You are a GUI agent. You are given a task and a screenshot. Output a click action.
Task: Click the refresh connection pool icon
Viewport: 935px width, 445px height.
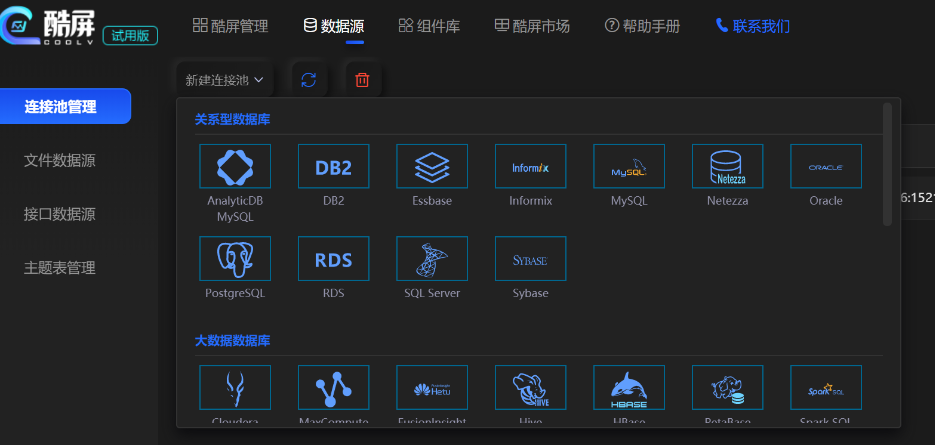click(x=308, y=80)
